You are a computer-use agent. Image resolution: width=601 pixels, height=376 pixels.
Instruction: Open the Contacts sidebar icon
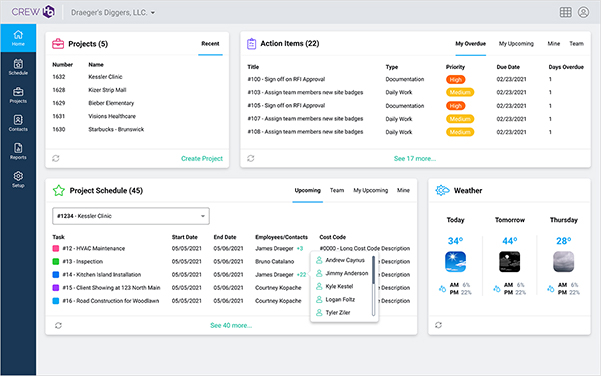click(x=18, y=123)
